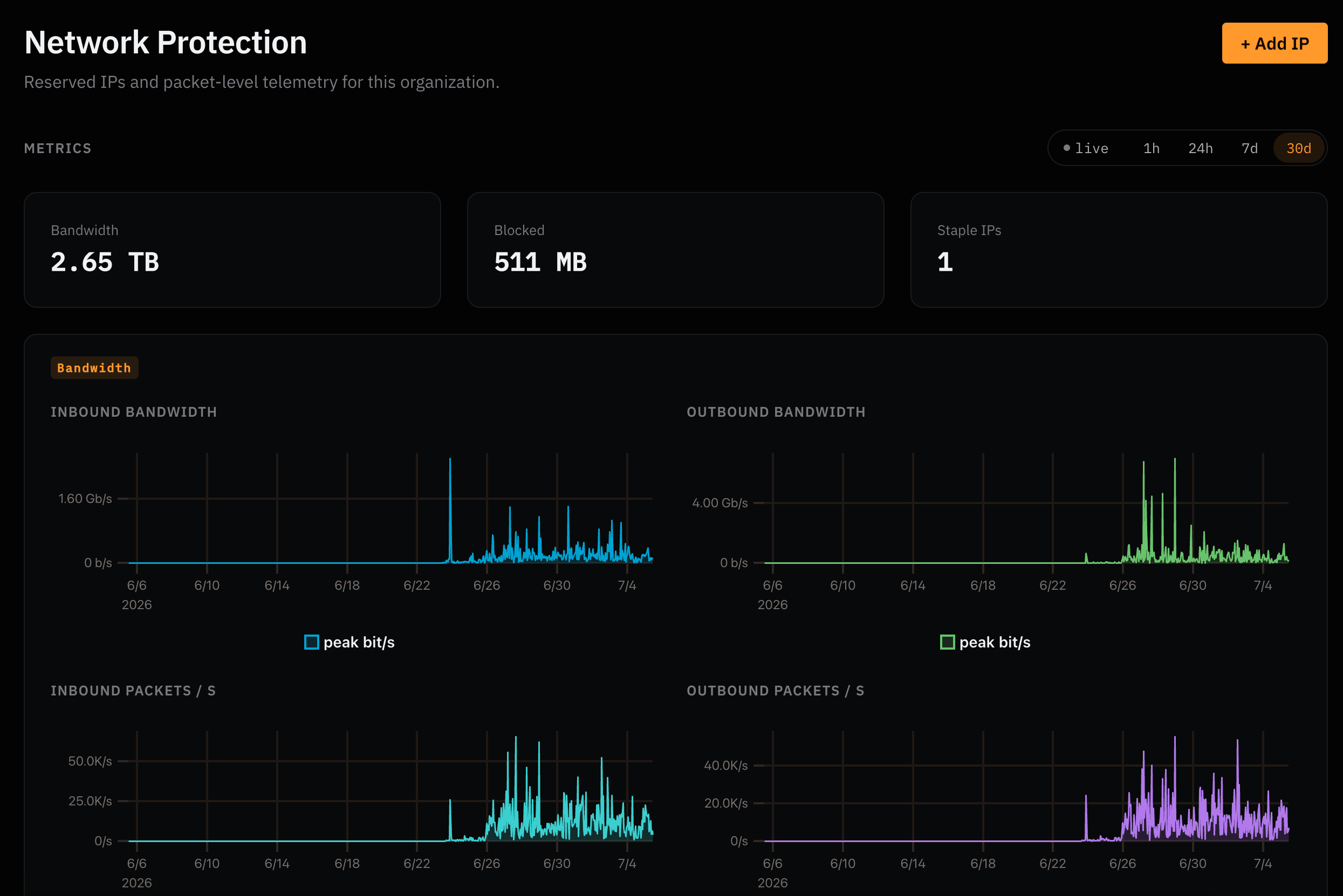The image size is (1343, 896).
Task: Click the 20.0K/s axis label
Action: tap(725, 803)
